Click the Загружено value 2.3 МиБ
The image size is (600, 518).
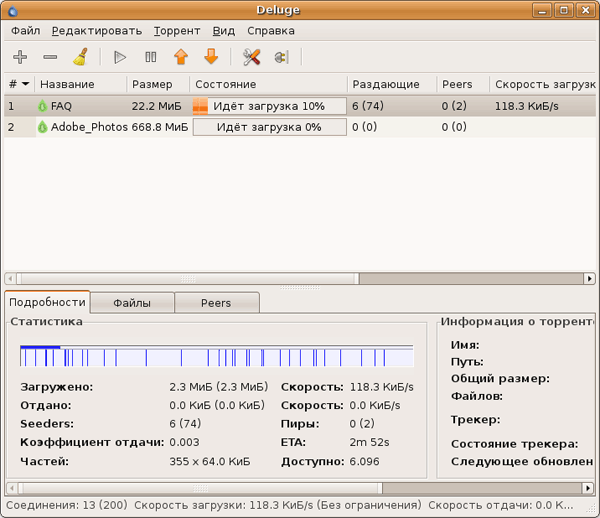[218, 387]
